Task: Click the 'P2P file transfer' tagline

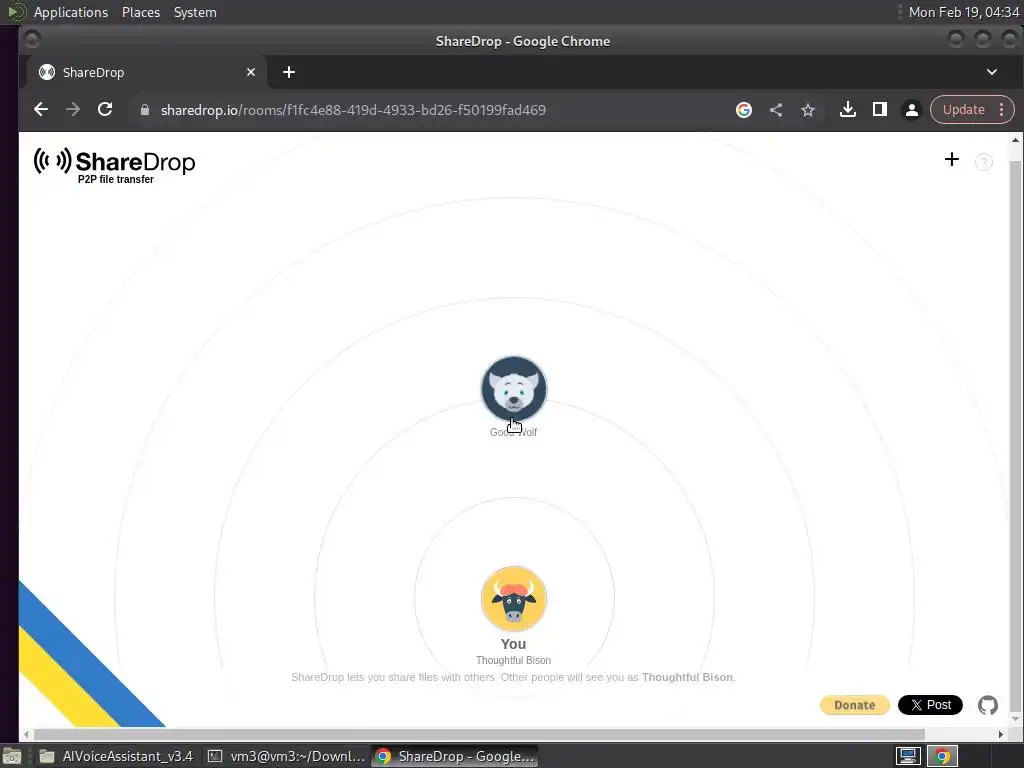Action: pyautogui.click(x=116, y=180)
